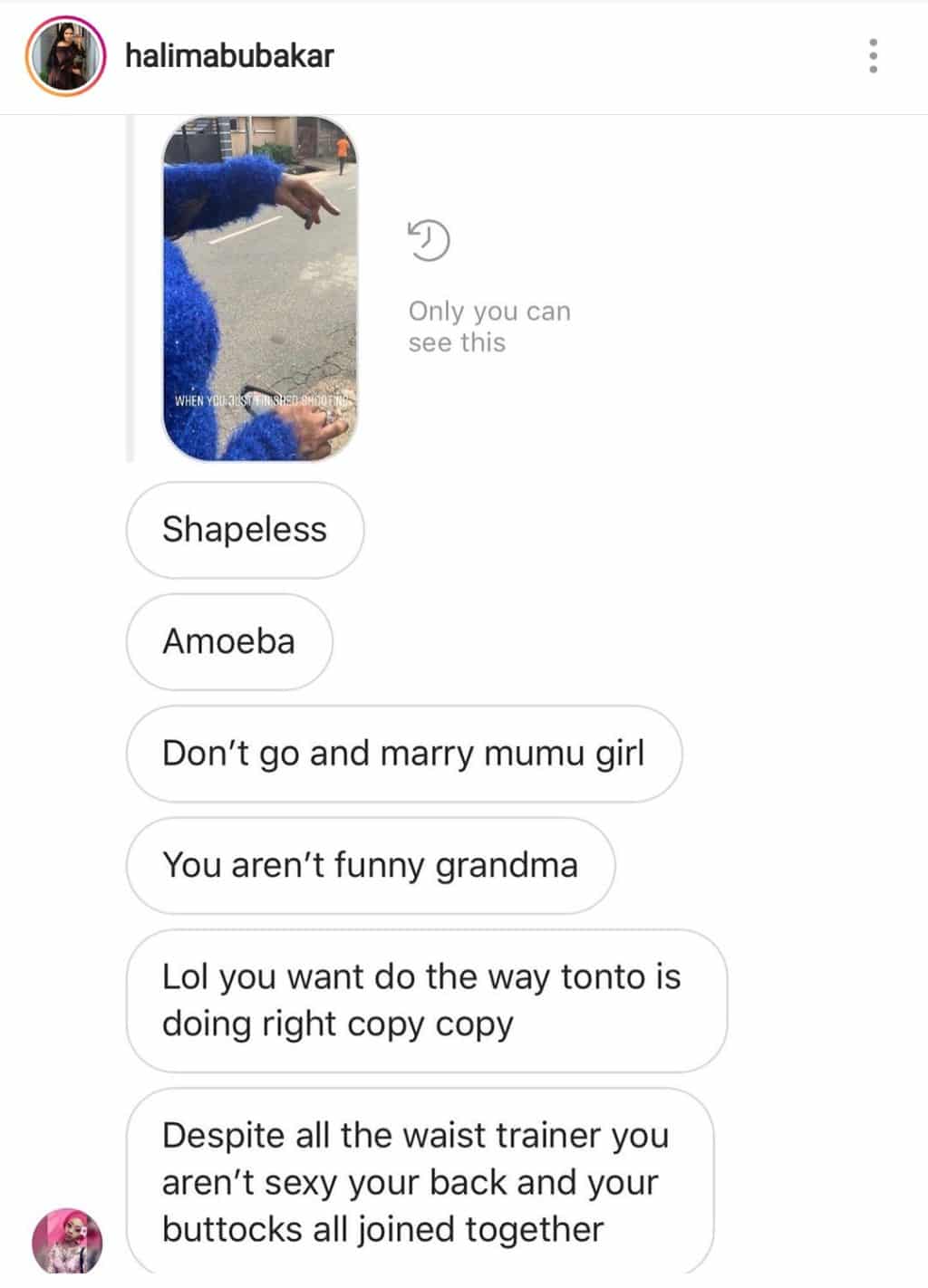Tap the message about the waist trainer

click(x=420, y=1182)
